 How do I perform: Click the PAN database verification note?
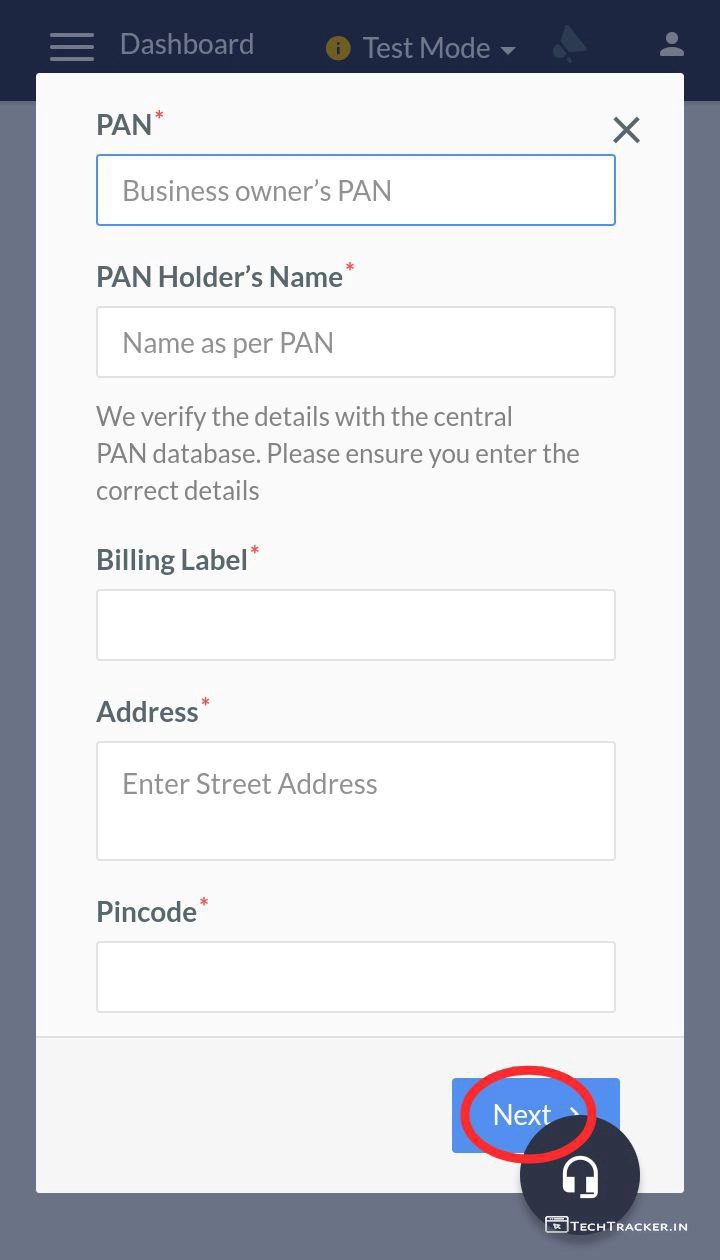(338, 453)
